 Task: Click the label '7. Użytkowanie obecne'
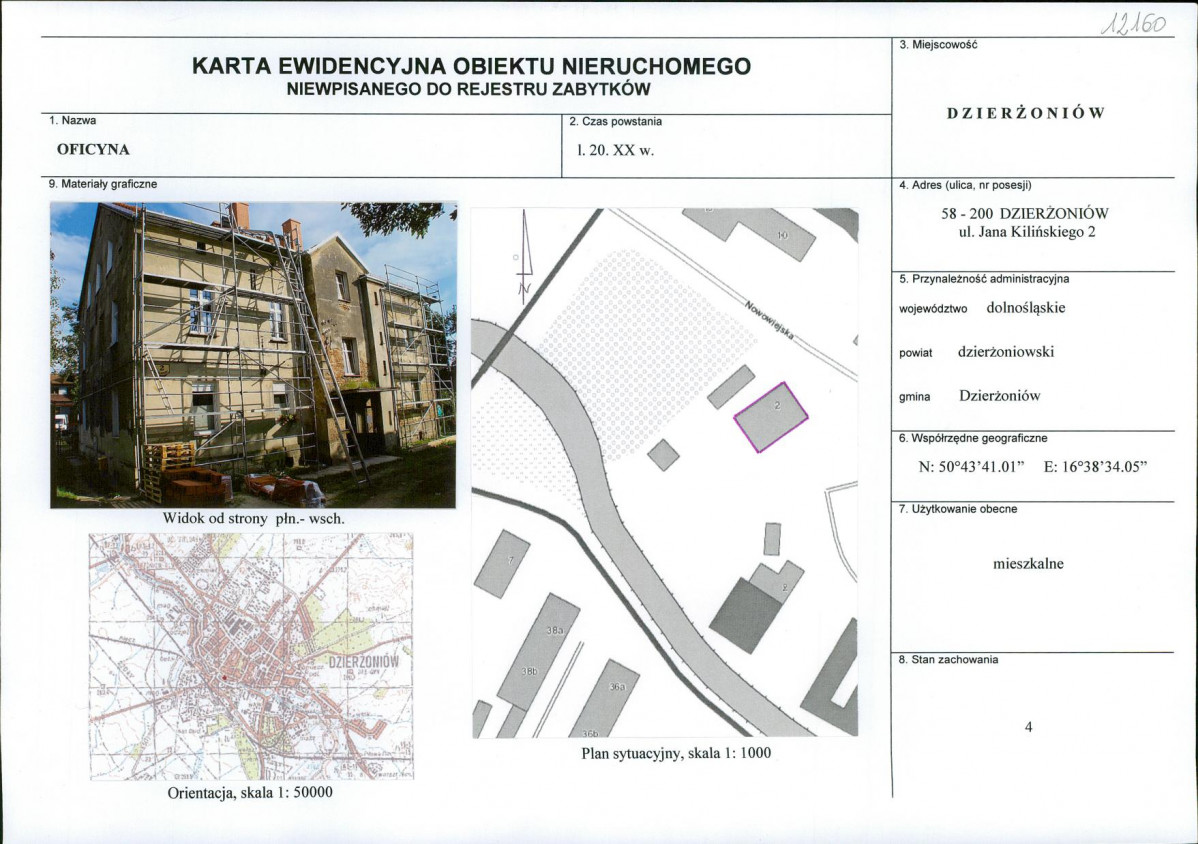pyautogui.click(x=958, y=509)
